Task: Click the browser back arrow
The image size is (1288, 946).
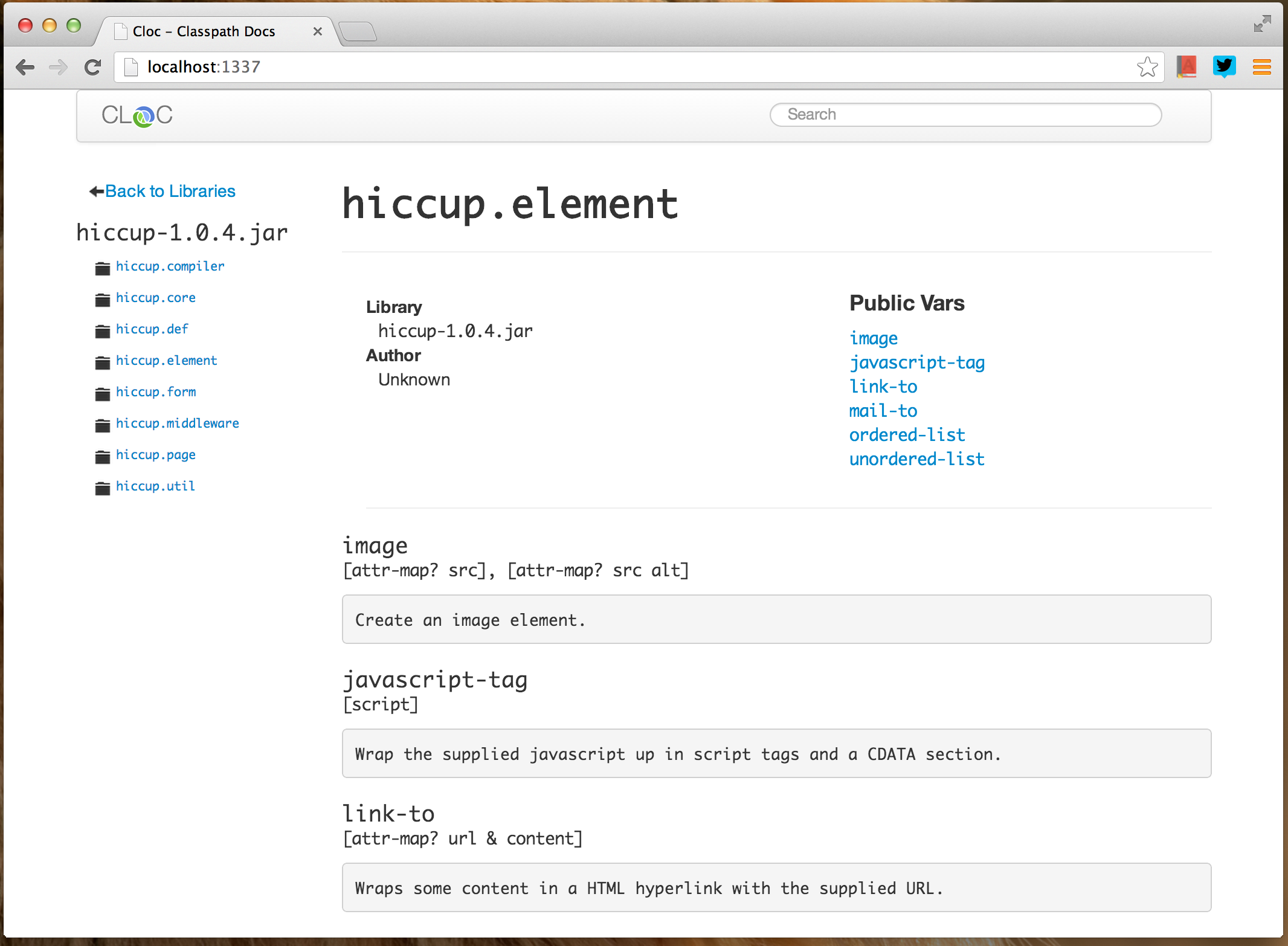Action: point(25,67)
